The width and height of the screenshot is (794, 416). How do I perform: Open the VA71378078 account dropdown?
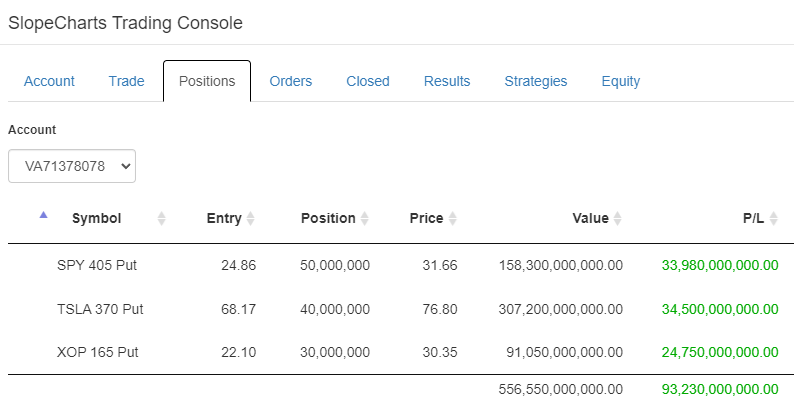(72, 166)
